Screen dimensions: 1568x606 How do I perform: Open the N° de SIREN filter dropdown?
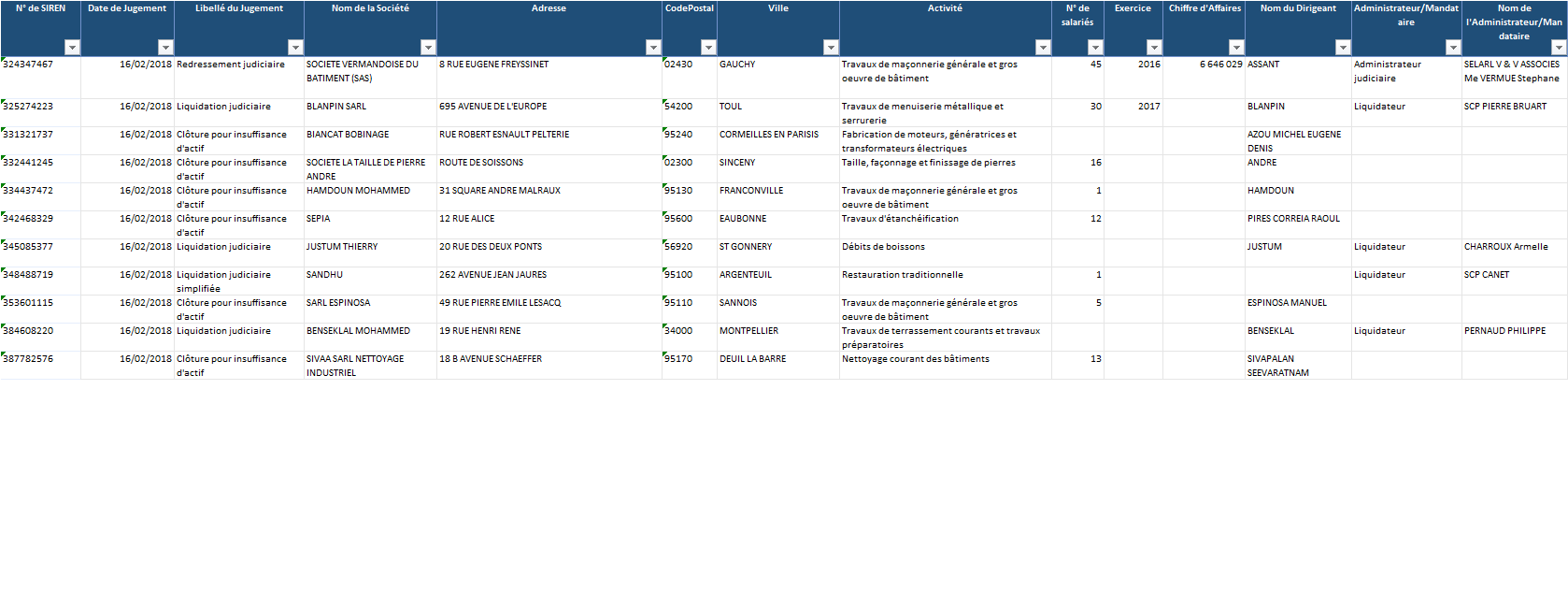coord(72,48)
